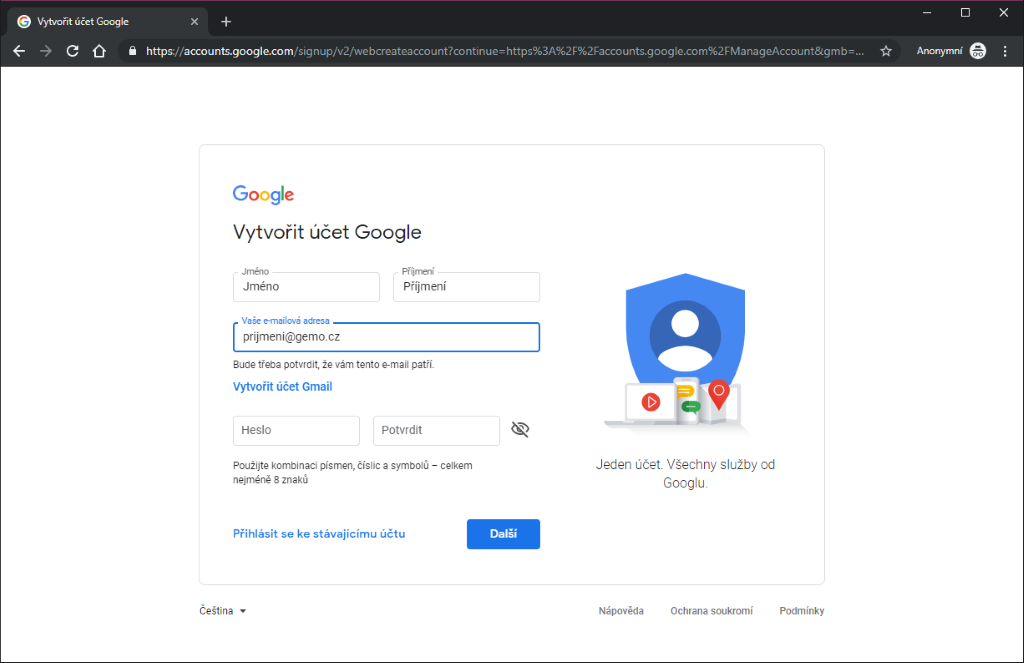Reload the page with the refresh icon
Screen dimensions: 1024x663
tap(72, 51)
